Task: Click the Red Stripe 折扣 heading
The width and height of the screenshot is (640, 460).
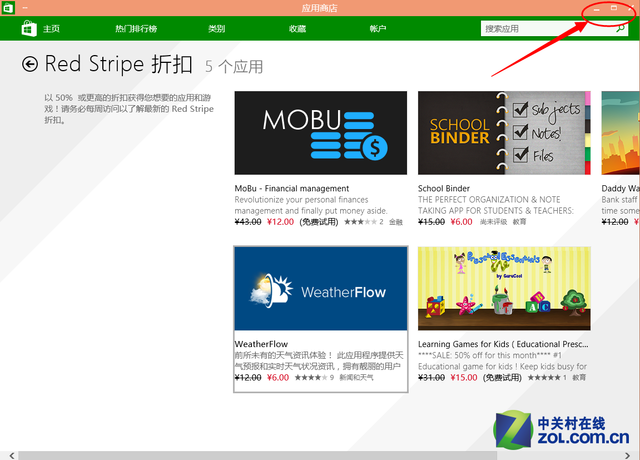Action: click(118, 64)
